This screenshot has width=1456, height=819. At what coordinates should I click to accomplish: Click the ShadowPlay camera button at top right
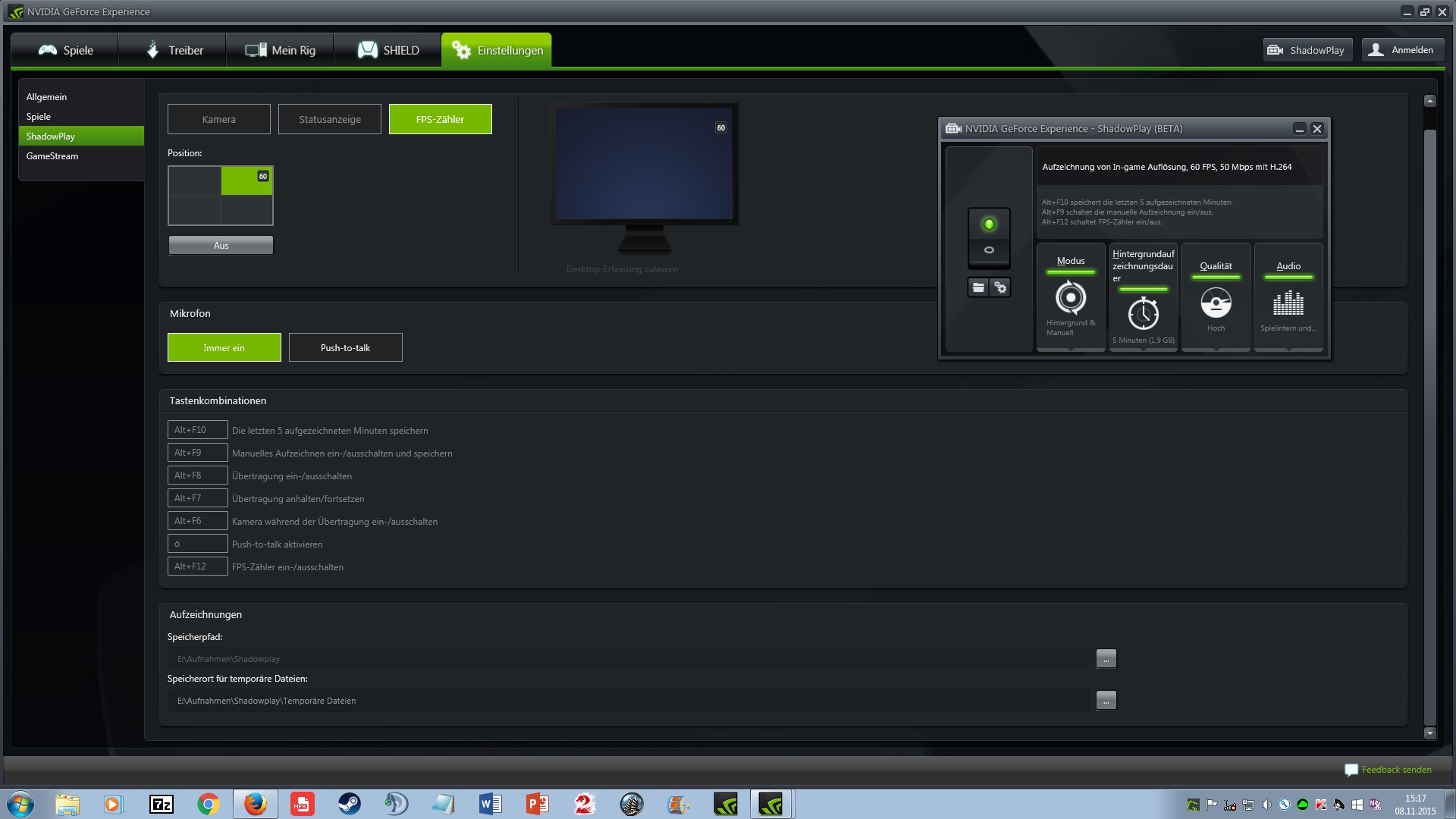pyautogui.click(x=1307, y=50)
